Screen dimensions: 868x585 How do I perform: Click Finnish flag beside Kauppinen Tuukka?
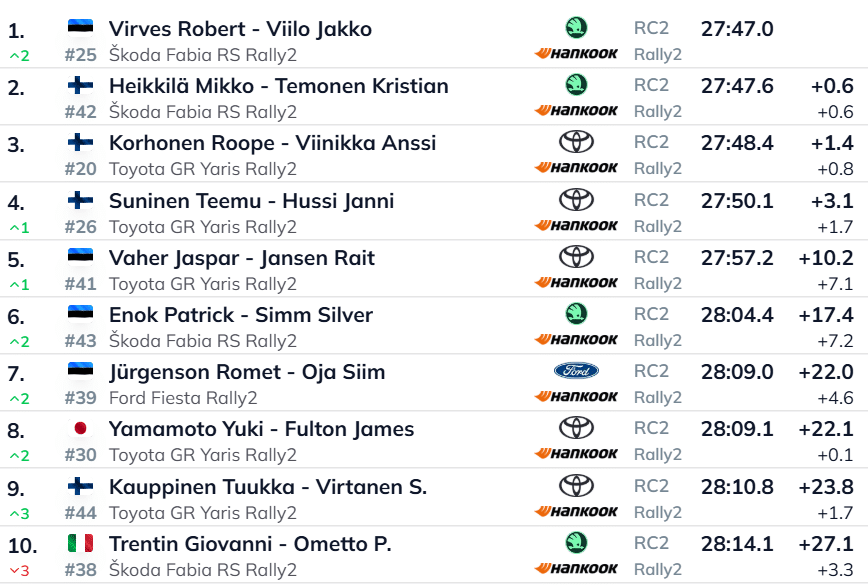click(x=80, y=486)
